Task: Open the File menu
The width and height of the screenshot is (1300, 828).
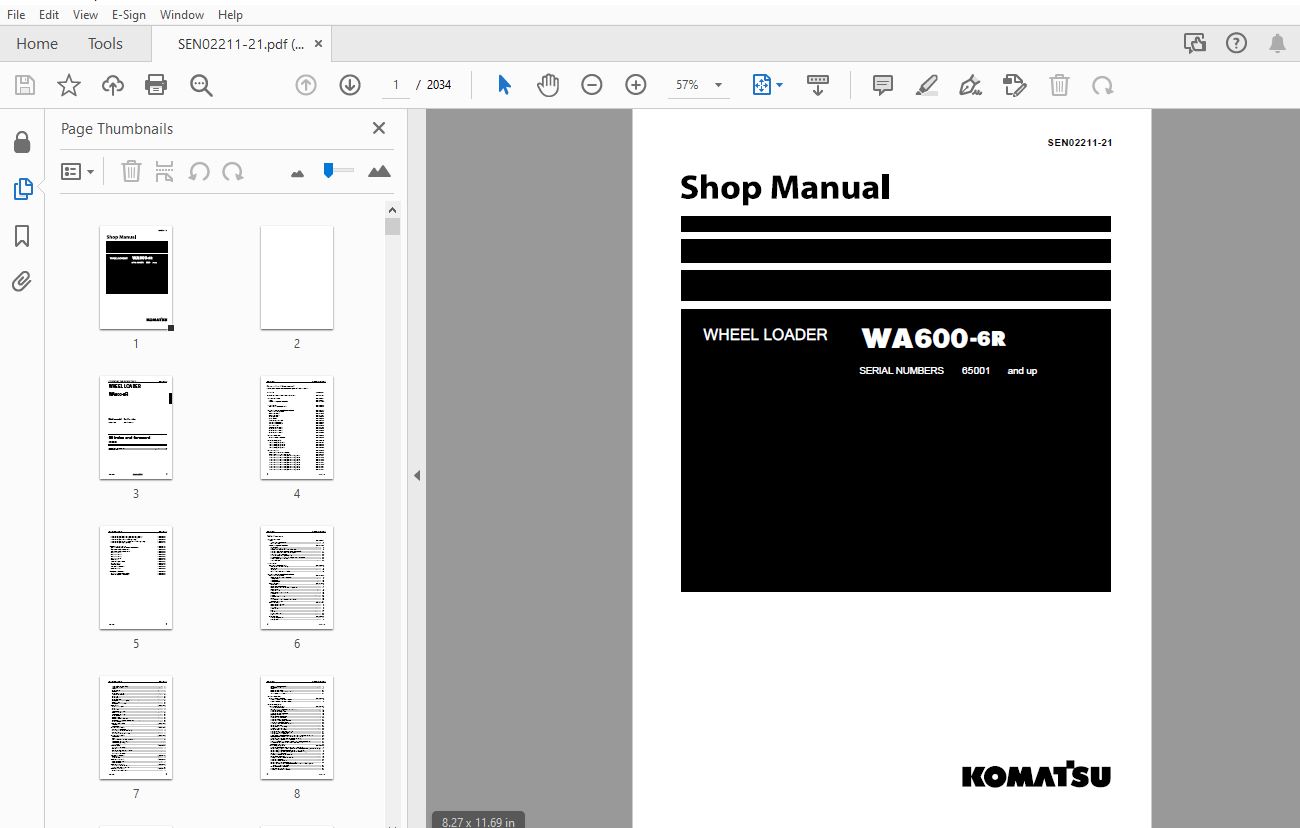Action: pos(16,15)
